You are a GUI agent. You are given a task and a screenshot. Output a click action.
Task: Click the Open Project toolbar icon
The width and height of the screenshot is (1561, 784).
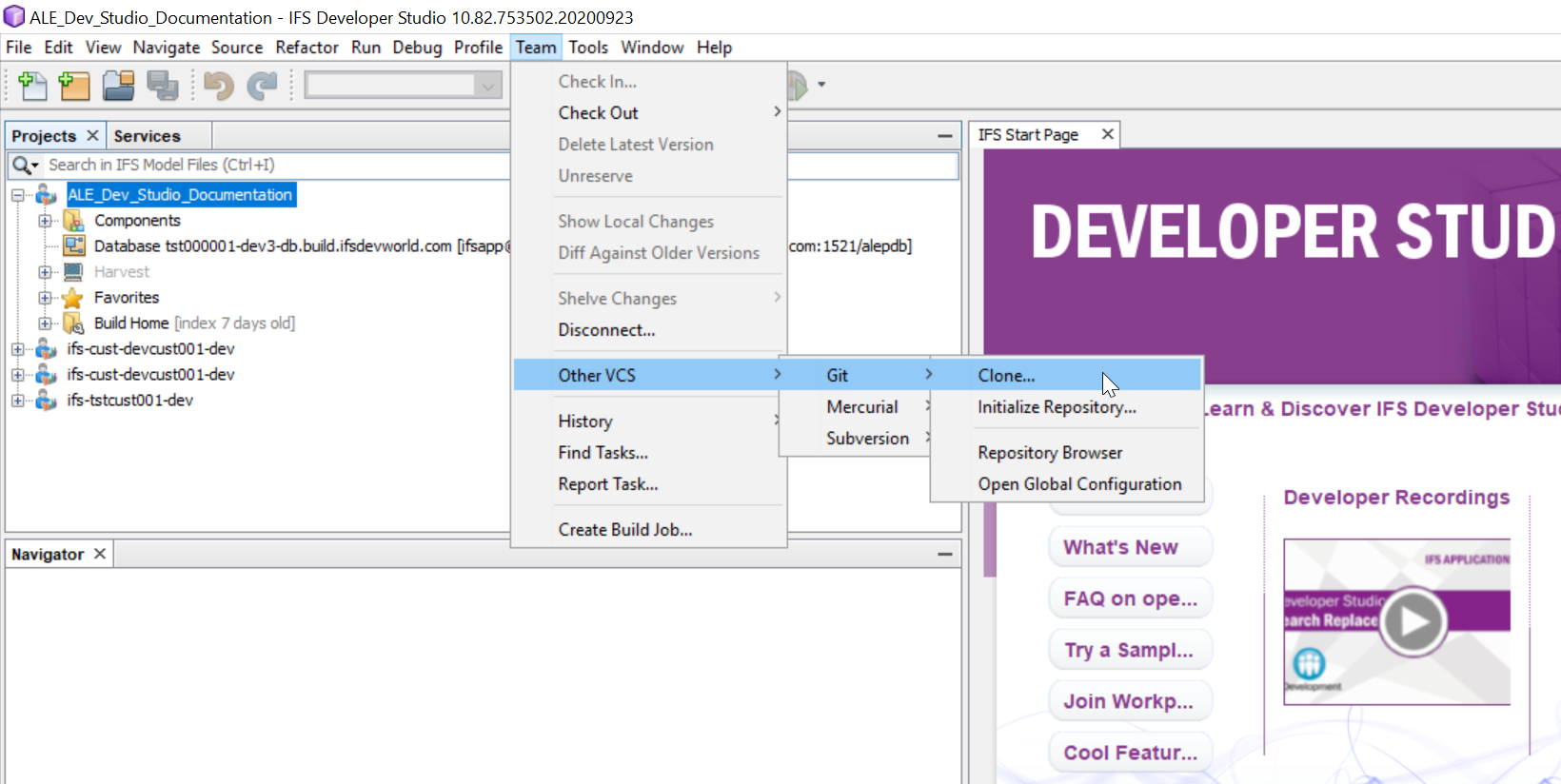[119, 86]
